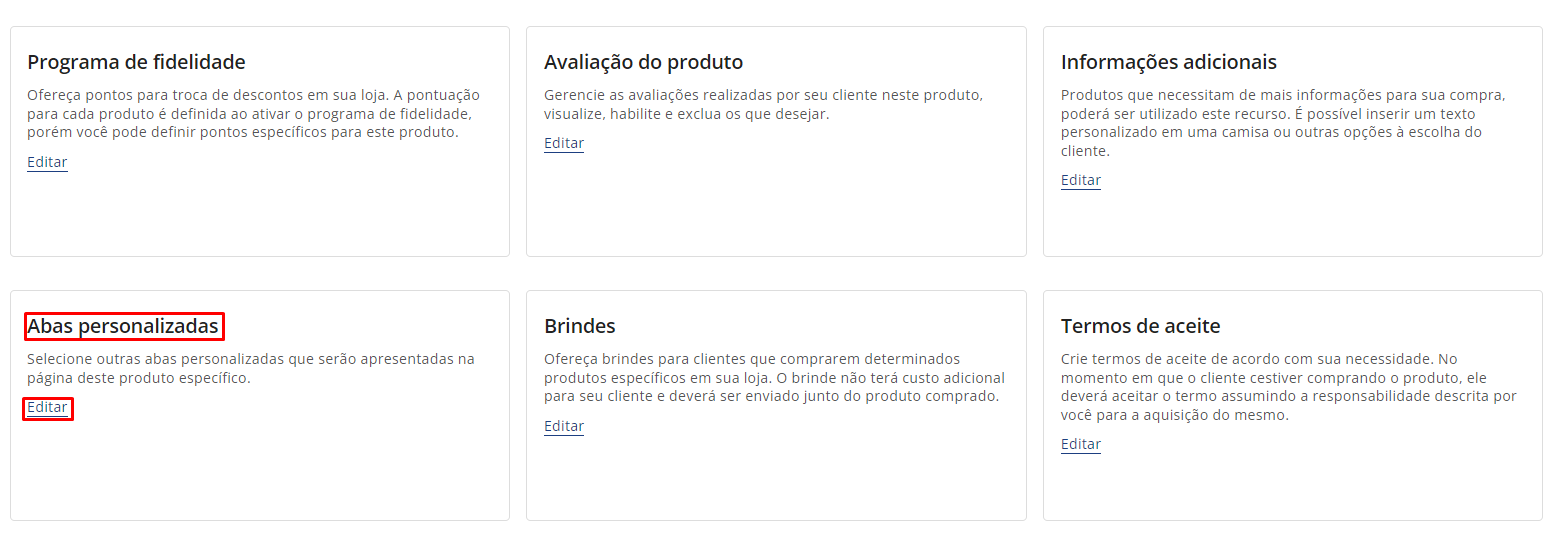Click the Termos de aceite title
The height and width of the screenshot is (541, 1567).
pyautogui.click(x=1140, y=326)
